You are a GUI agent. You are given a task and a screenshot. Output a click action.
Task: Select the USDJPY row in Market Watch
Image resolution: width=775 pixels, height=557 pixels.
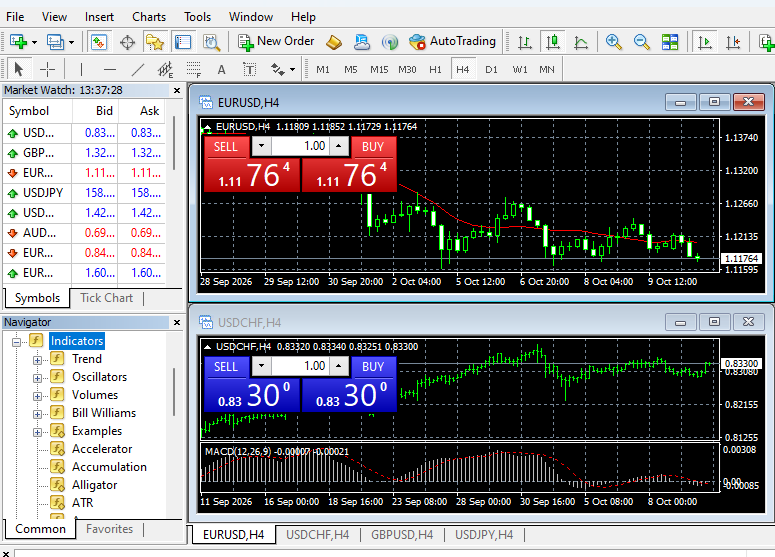pyautogui.click(x=84, y=193)
